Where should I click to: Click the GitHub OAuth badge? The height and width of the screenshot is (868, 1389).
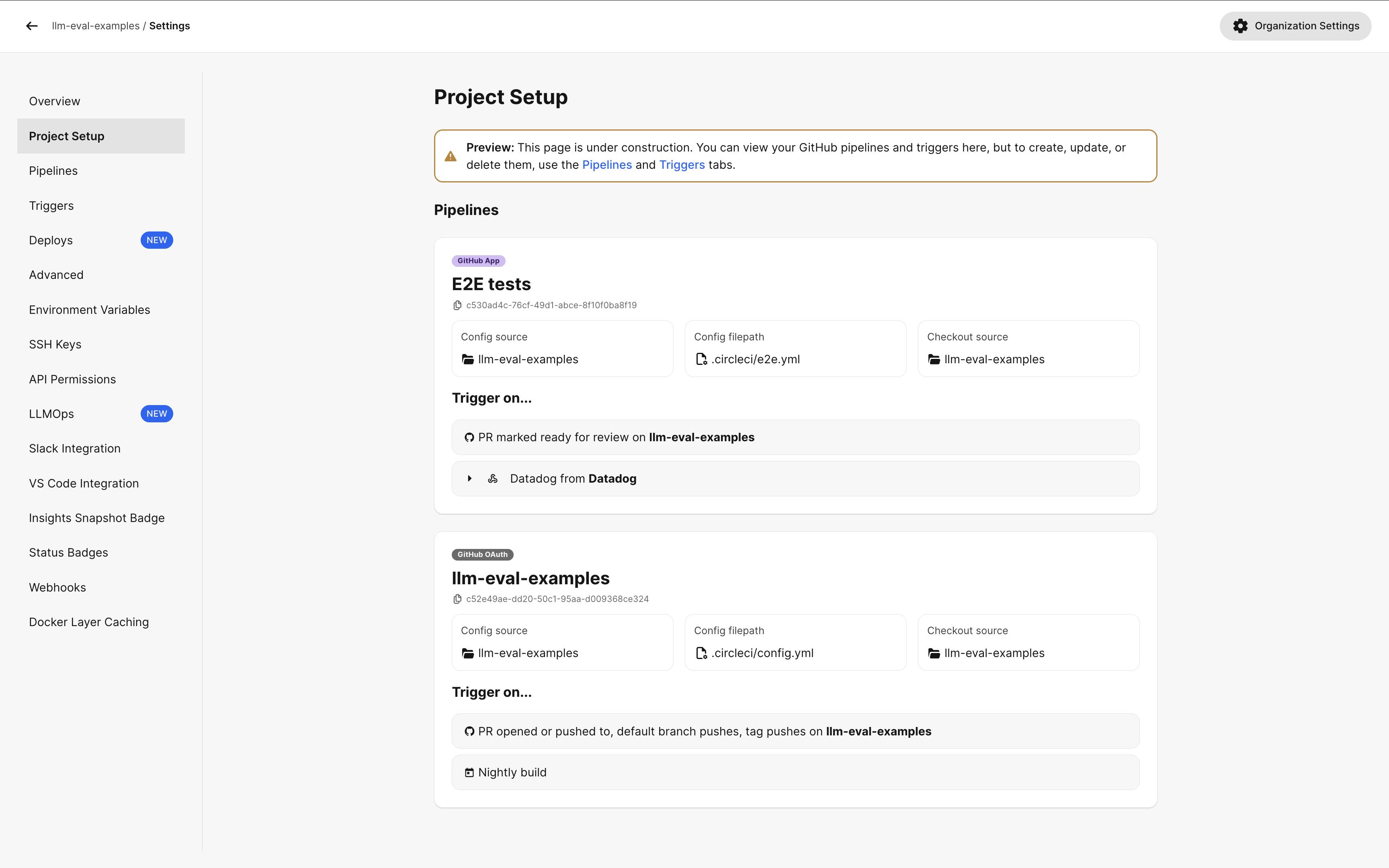pos(482,555)
